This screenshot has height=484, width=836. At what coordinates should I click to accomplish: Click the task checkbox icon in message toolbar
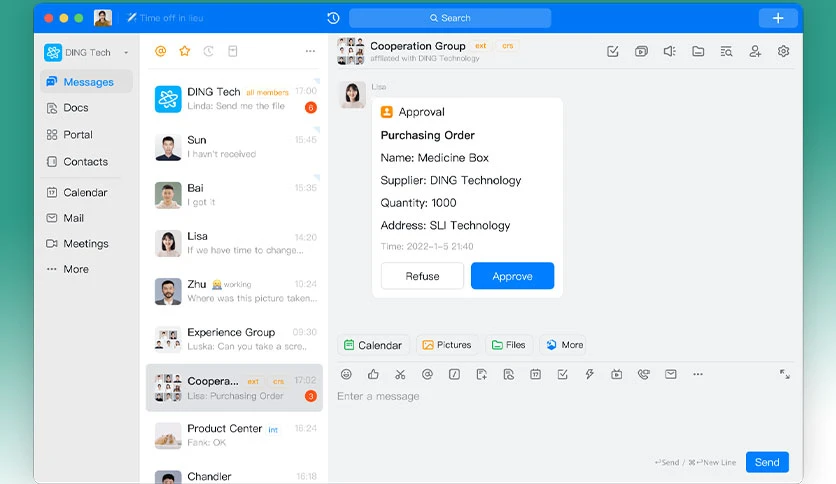tap(562, 374)
